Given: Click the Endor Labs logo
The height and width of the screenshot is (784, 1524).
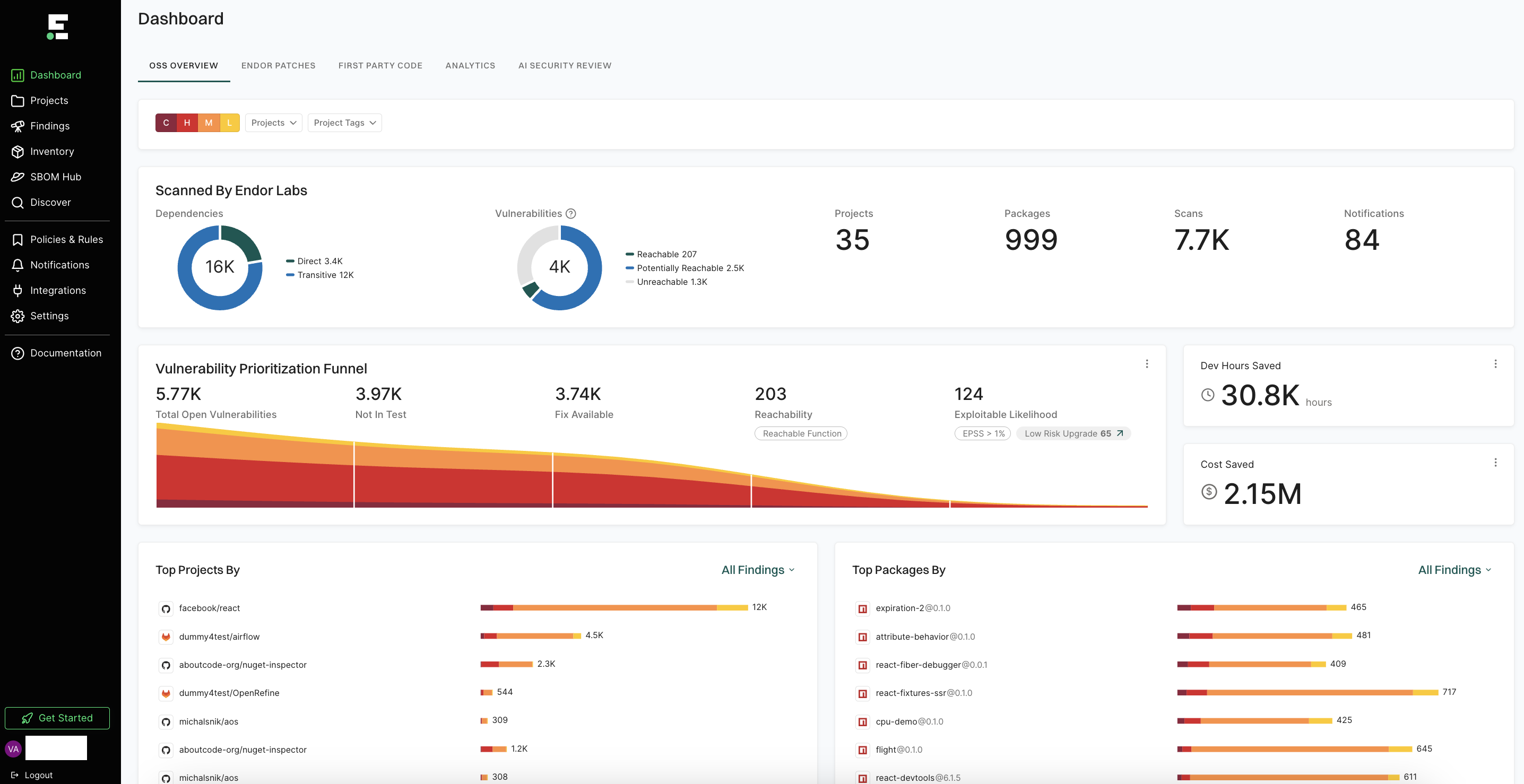Looking at the screenshot, I should pyautogui.click(x=57, y=27).
